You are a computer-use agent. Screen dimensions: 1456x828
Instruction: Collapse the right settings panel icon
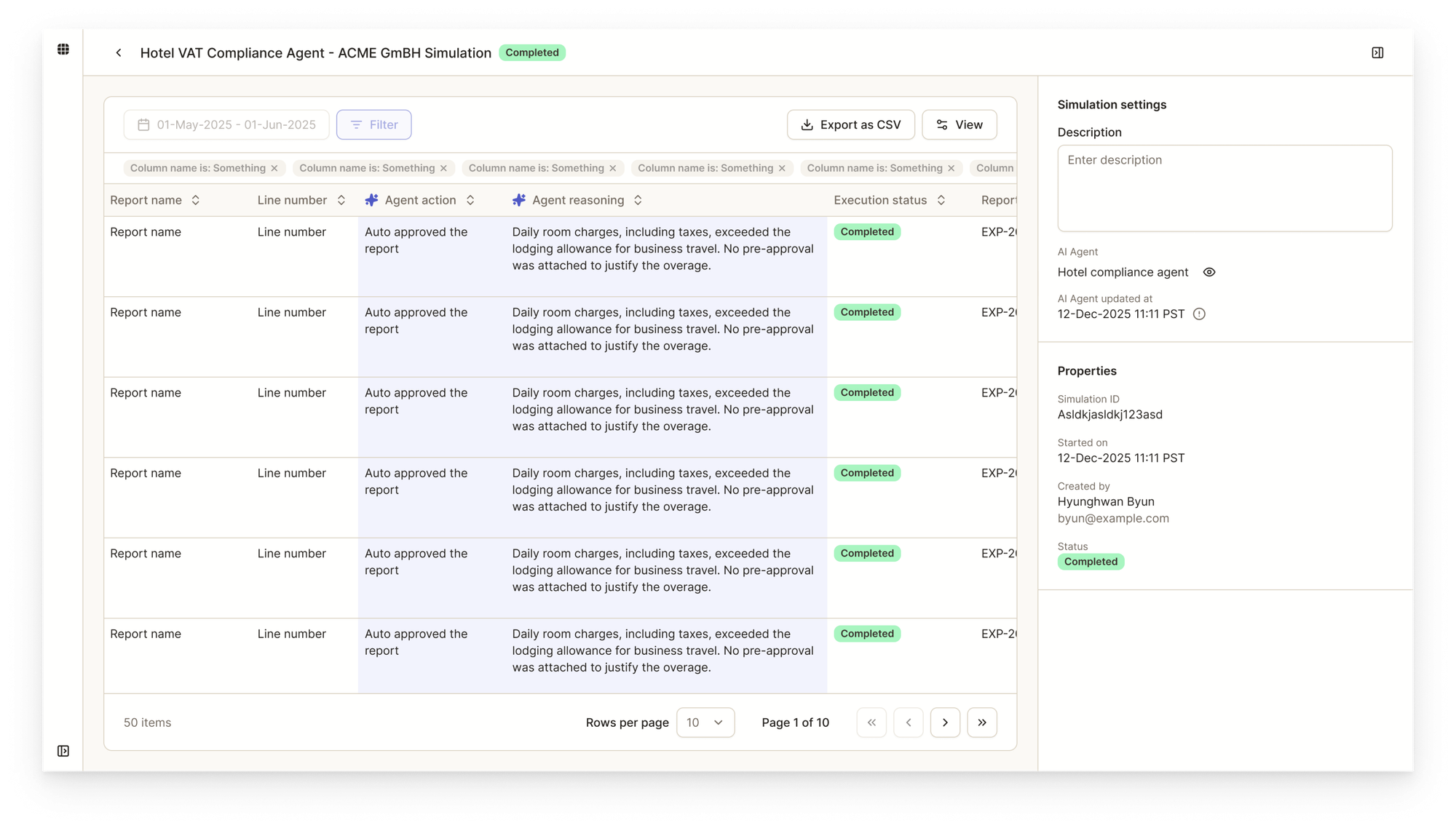pyautogui.click(x=1377, y=53)
